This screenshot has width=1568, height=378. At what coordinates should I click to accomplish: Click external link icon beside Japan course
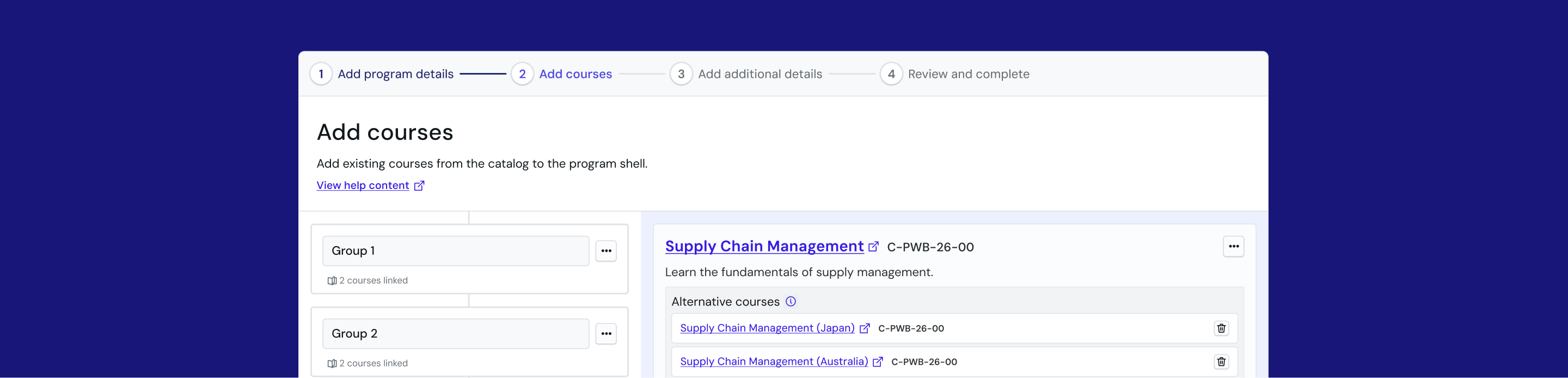(x=865, y=328)
